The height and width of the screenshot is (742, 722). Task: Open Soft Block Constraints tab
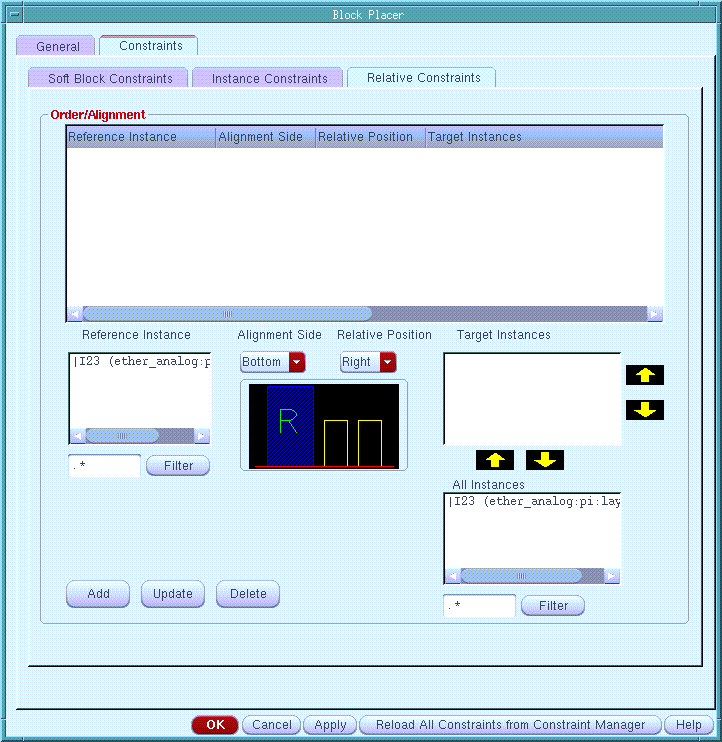(x=110, y=79)
